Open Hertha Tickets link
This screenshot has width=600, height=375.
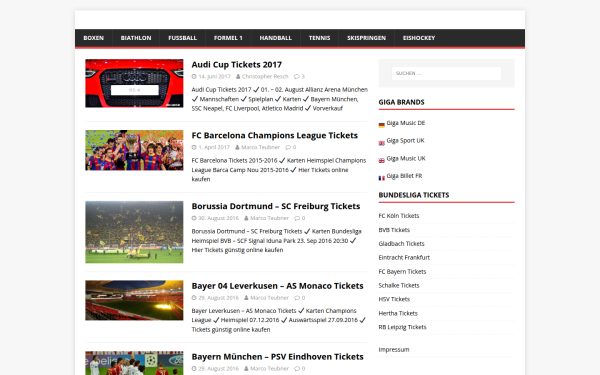tap(398, 313)
